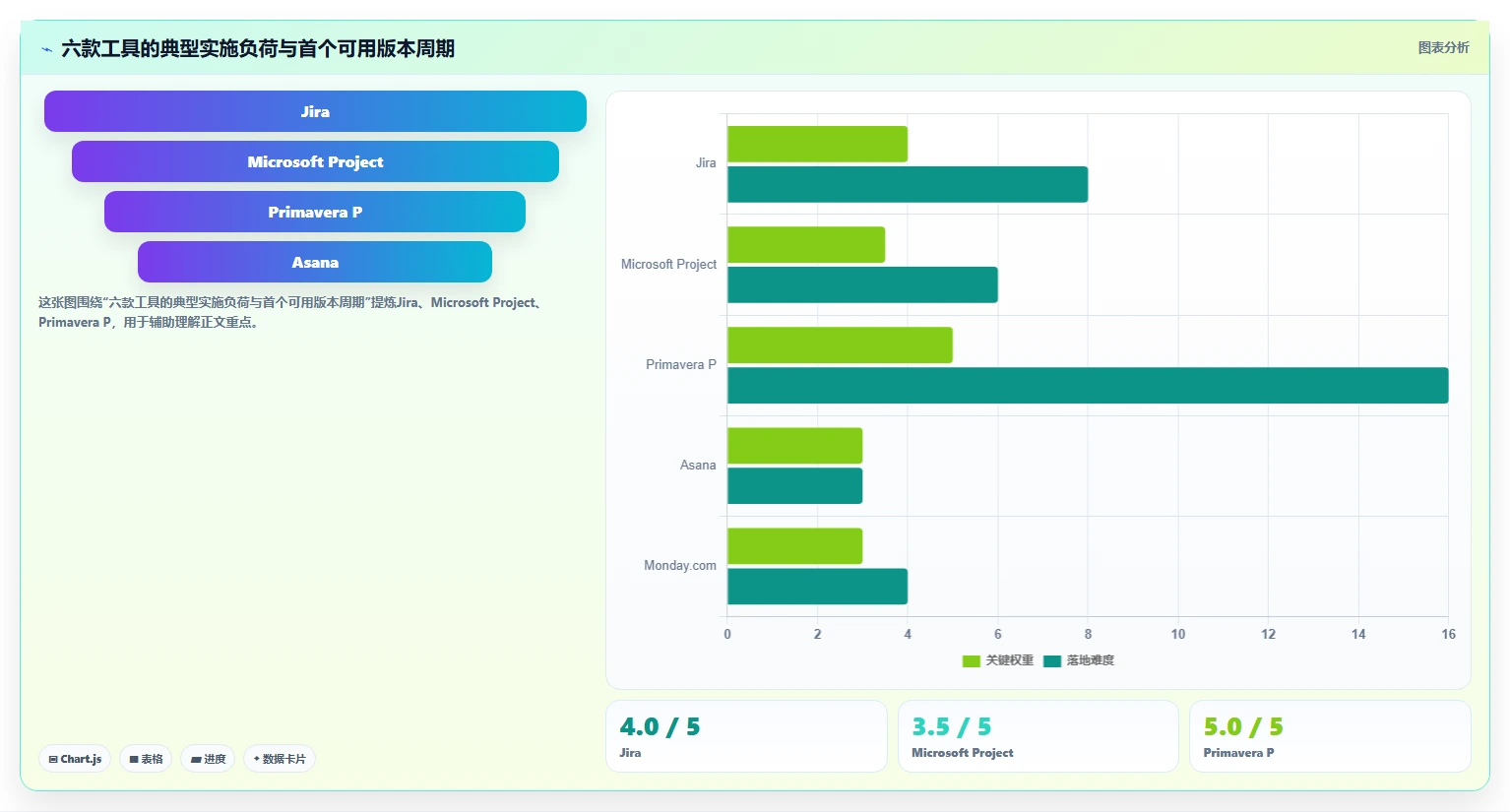Click Monday.com's green chart bar
The image size is (1510, 812).
click(x=794, y=545)
